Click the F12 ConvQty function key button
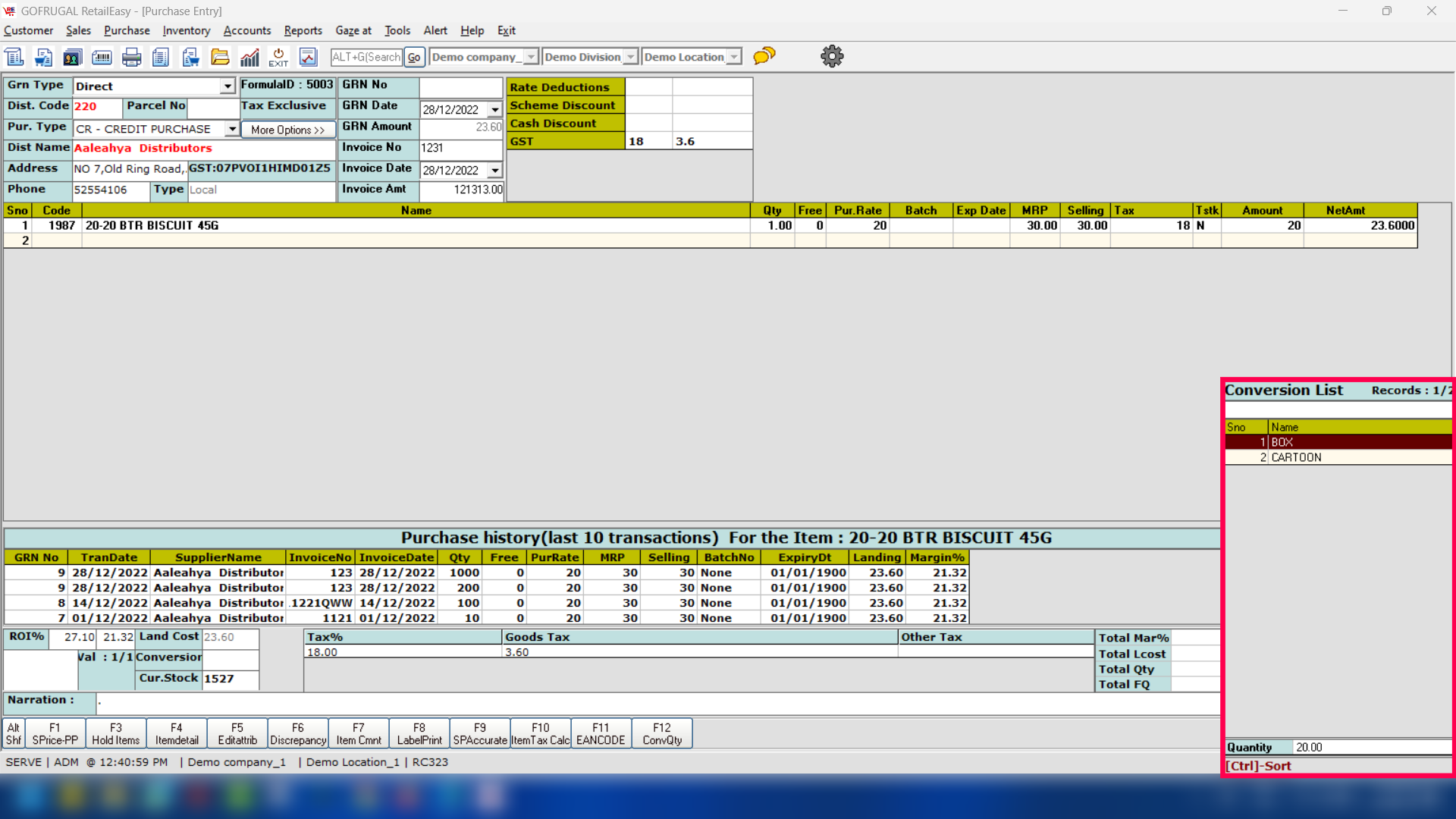The height and width of the screenshot is (819, 1456). 661,733
